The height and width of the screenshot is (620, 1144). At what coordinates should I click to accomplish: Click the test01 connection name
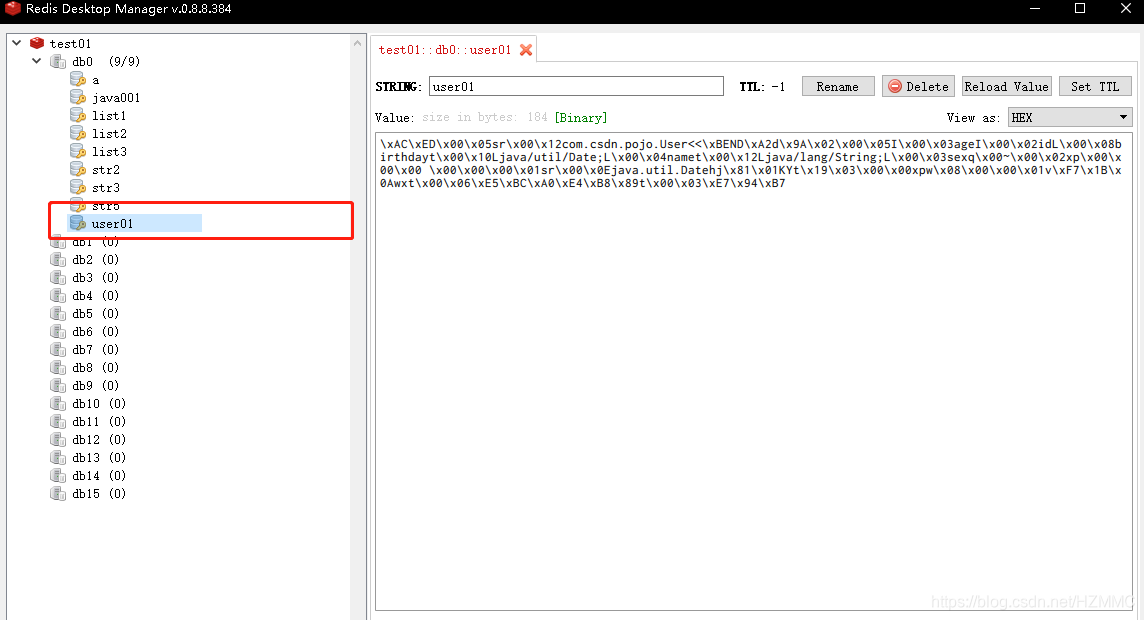pos(70,43)
